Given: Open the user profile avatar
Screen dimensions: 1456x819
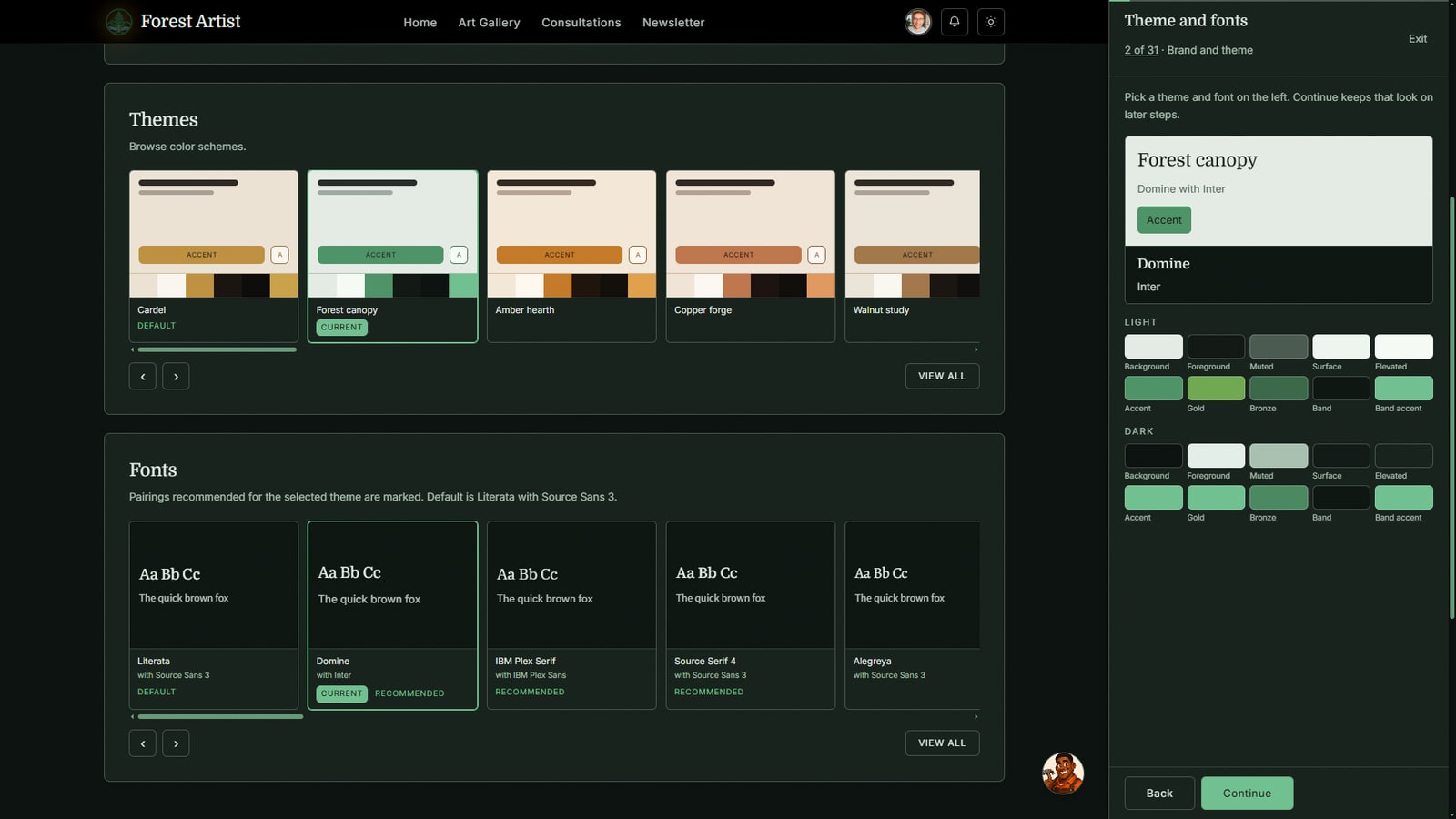Looking at the screenshot, I should point(918,22).
